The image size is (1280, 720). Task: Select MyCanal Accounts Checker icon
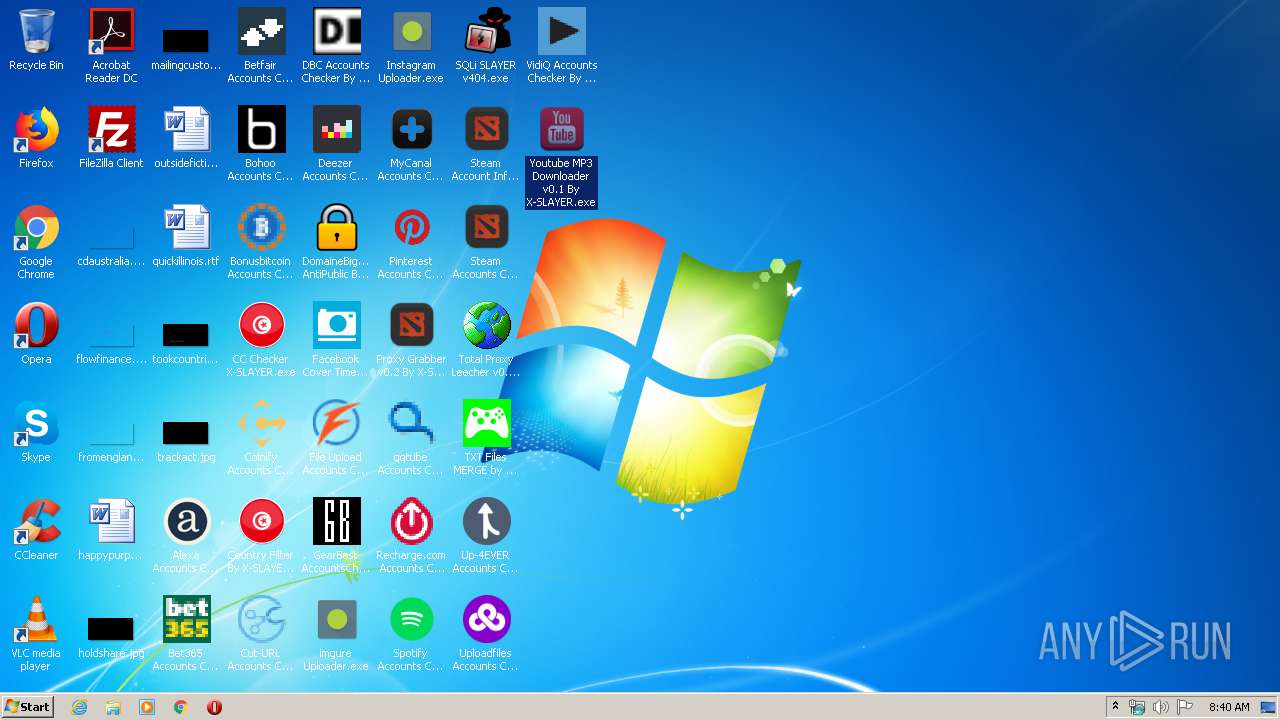point(411,144)
